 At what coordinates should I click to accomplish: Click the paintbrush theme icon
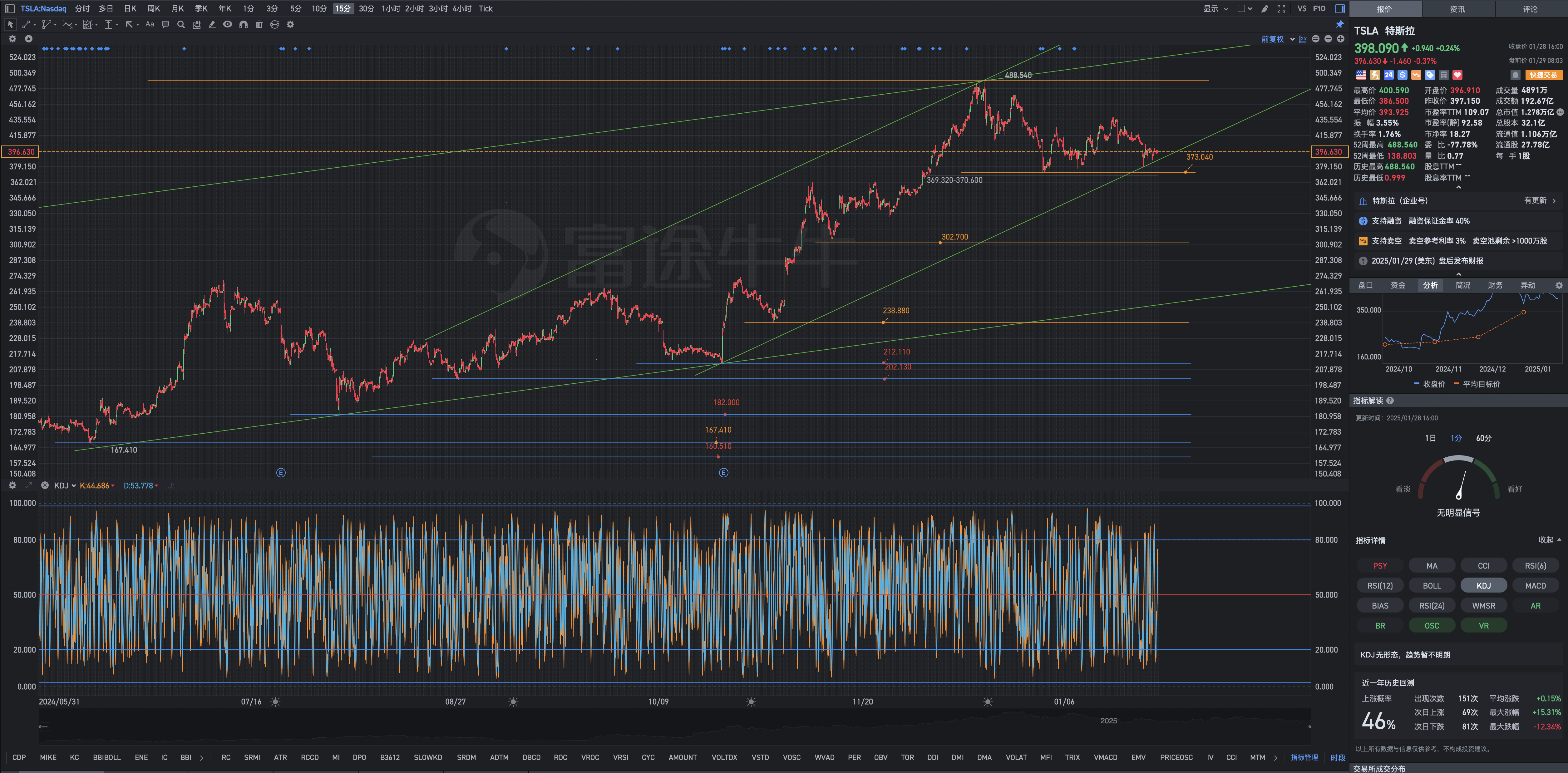coord(1265,8)
